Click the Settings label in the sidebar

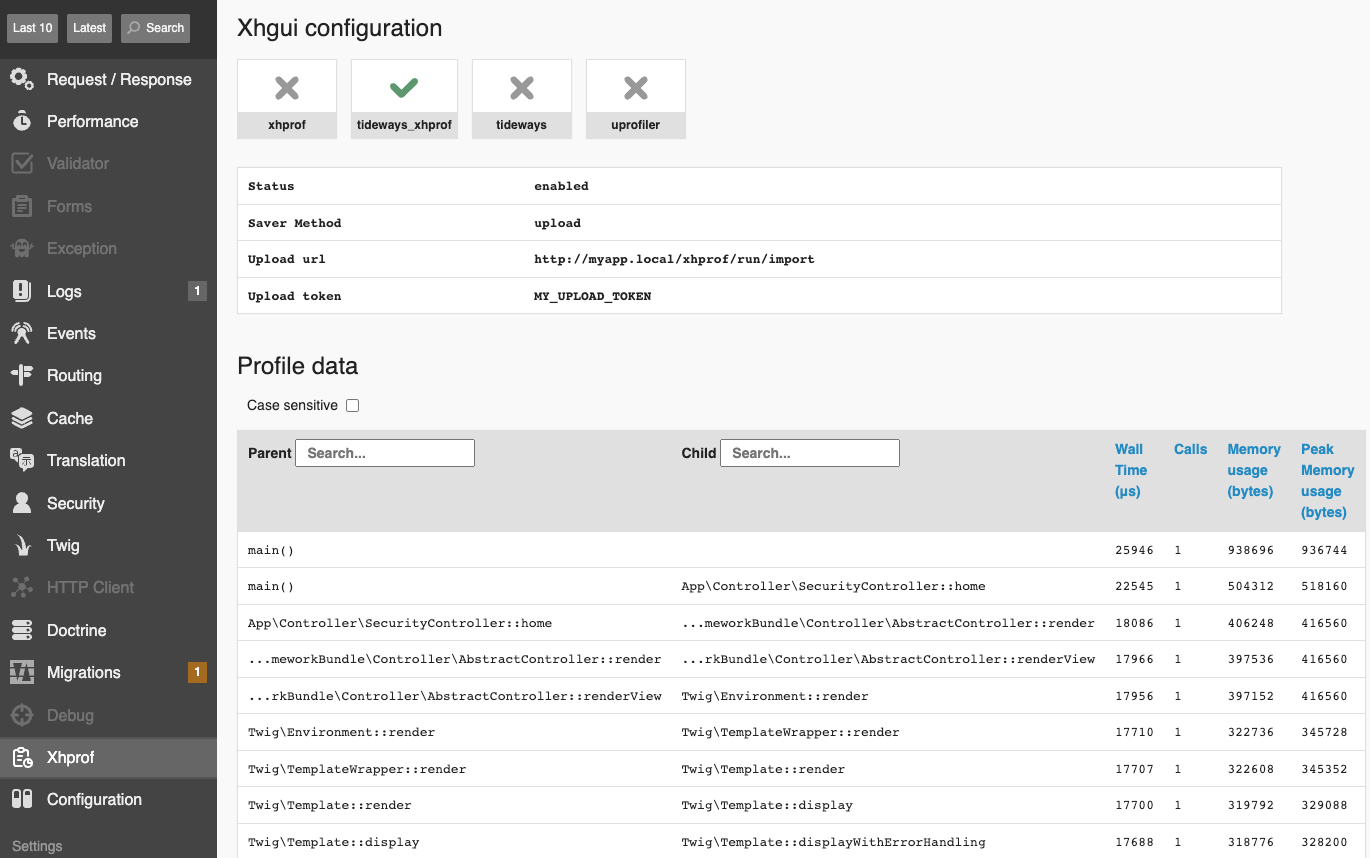37,846
